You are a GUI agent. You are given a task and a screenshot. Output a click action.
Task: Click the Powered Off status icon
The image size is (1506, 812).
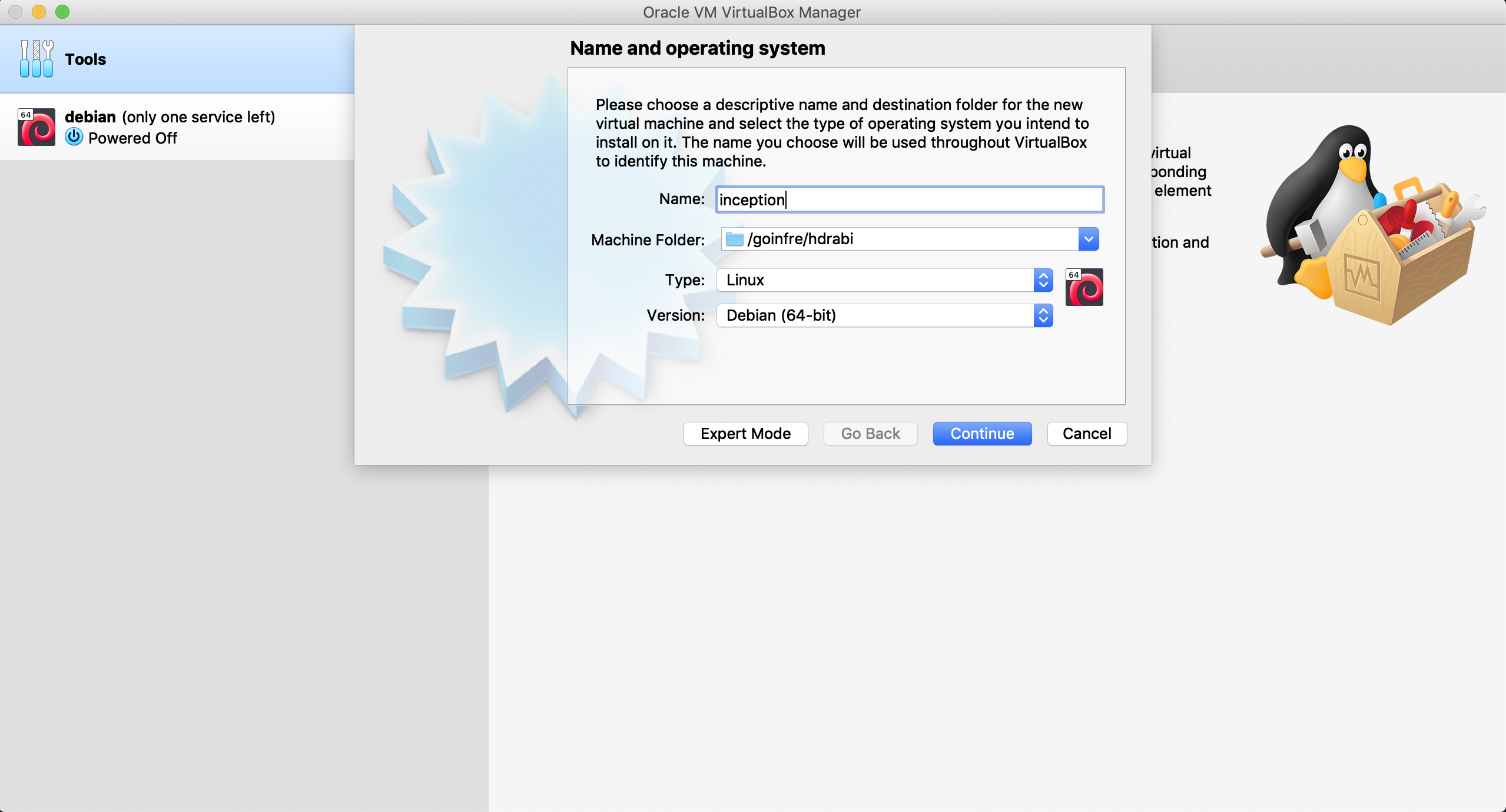click(x=74, y=138)
